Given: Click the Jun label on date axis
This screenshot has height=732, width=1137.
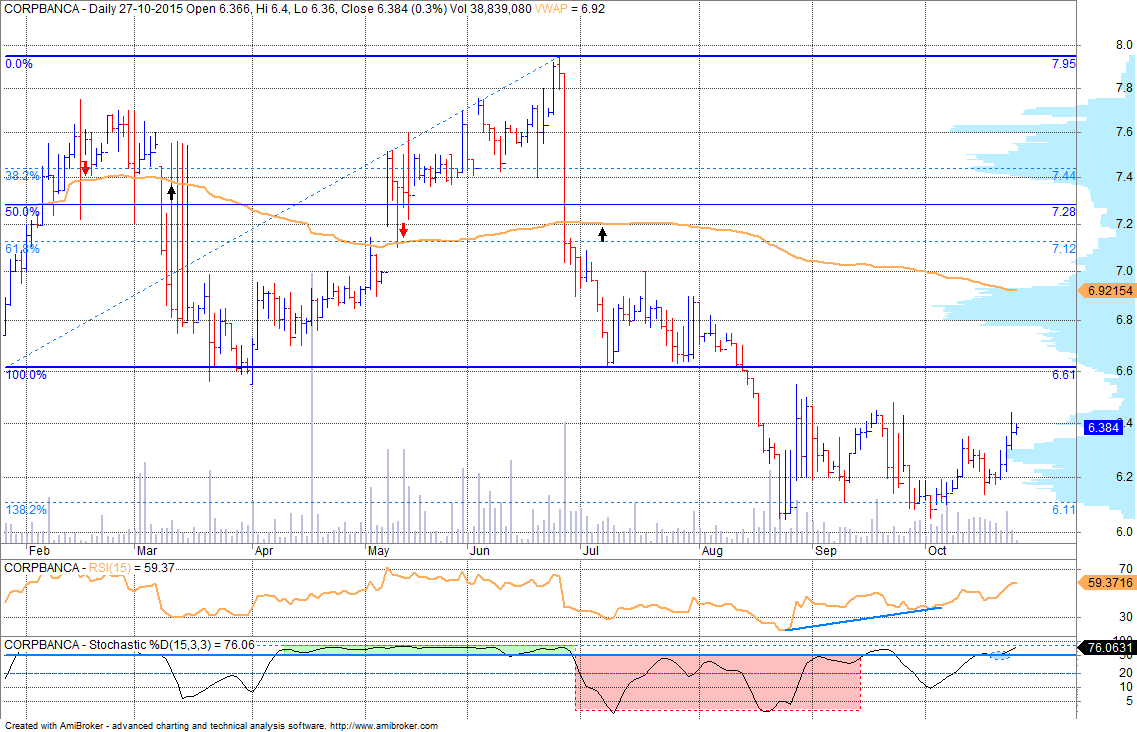Looking at the screenshot, I should [479, 551].
